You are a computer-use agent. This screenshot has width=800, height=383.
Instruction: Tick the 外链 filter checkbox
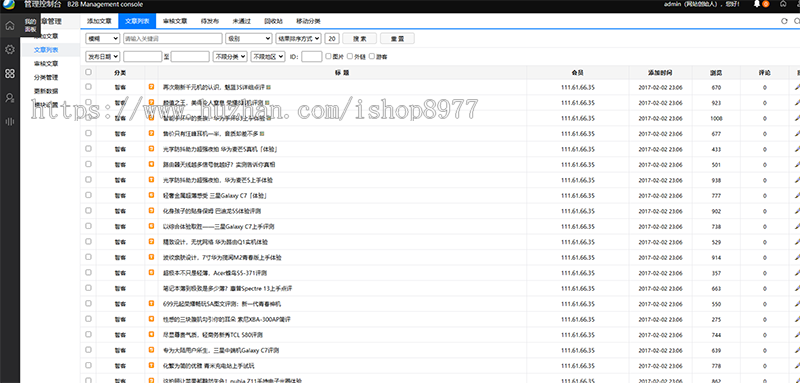tap(350, 56)
